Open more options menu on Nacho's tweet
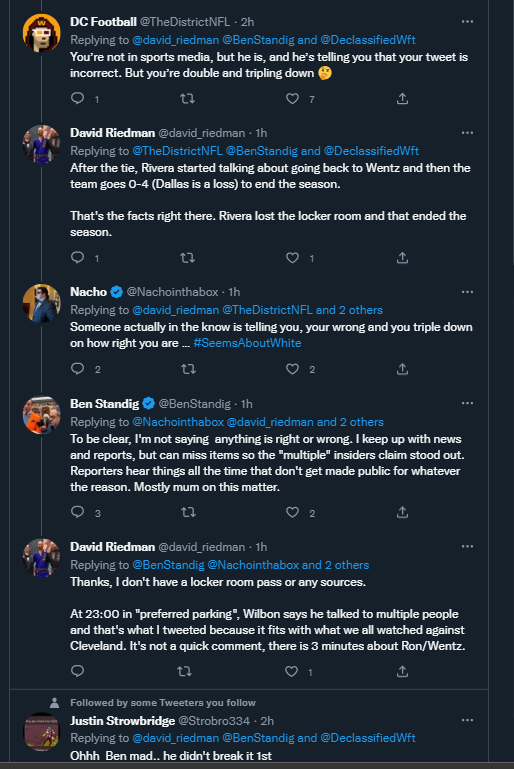 point(467,292)
